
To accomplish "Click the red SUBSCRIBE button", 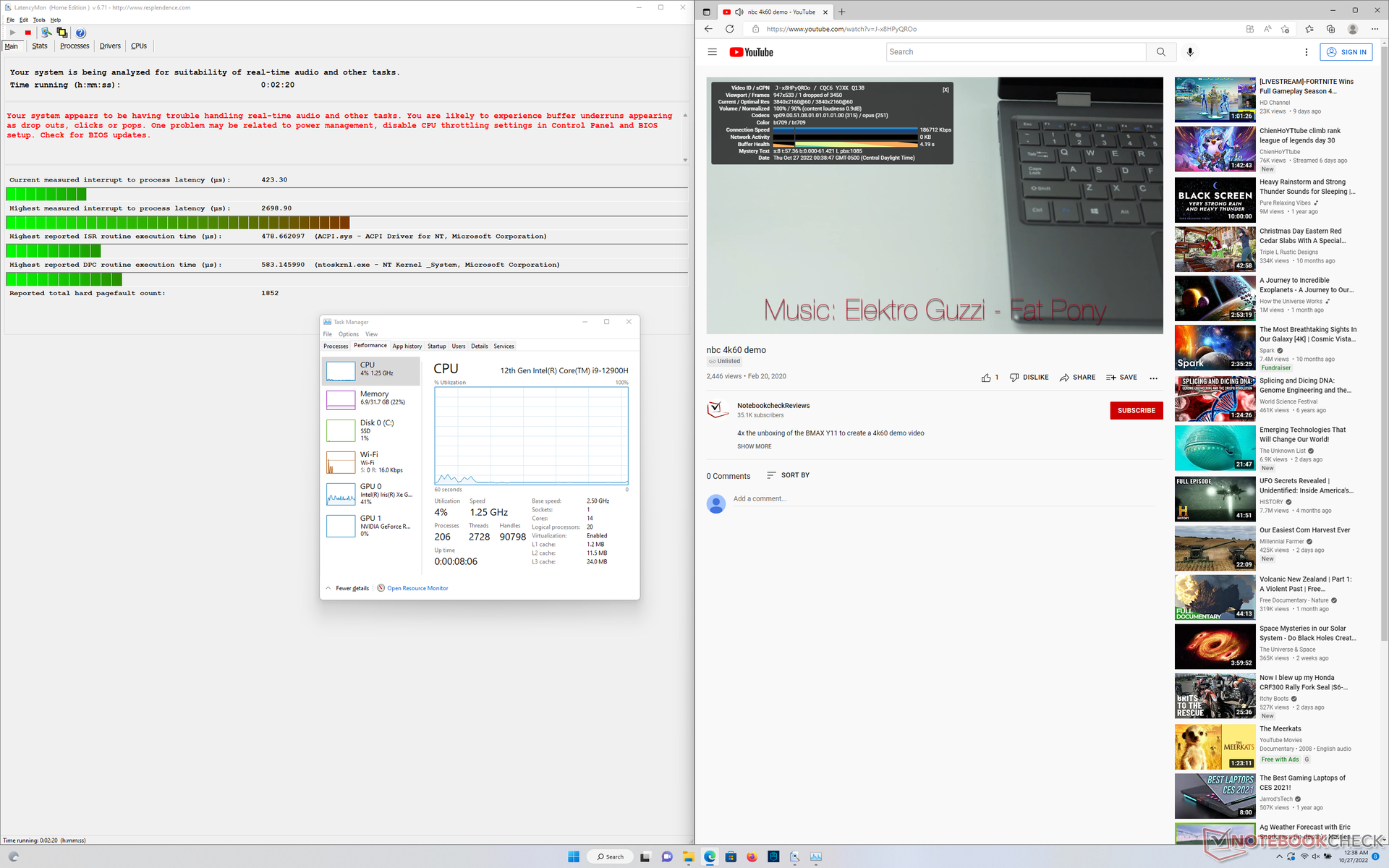I will [1136, 410].
